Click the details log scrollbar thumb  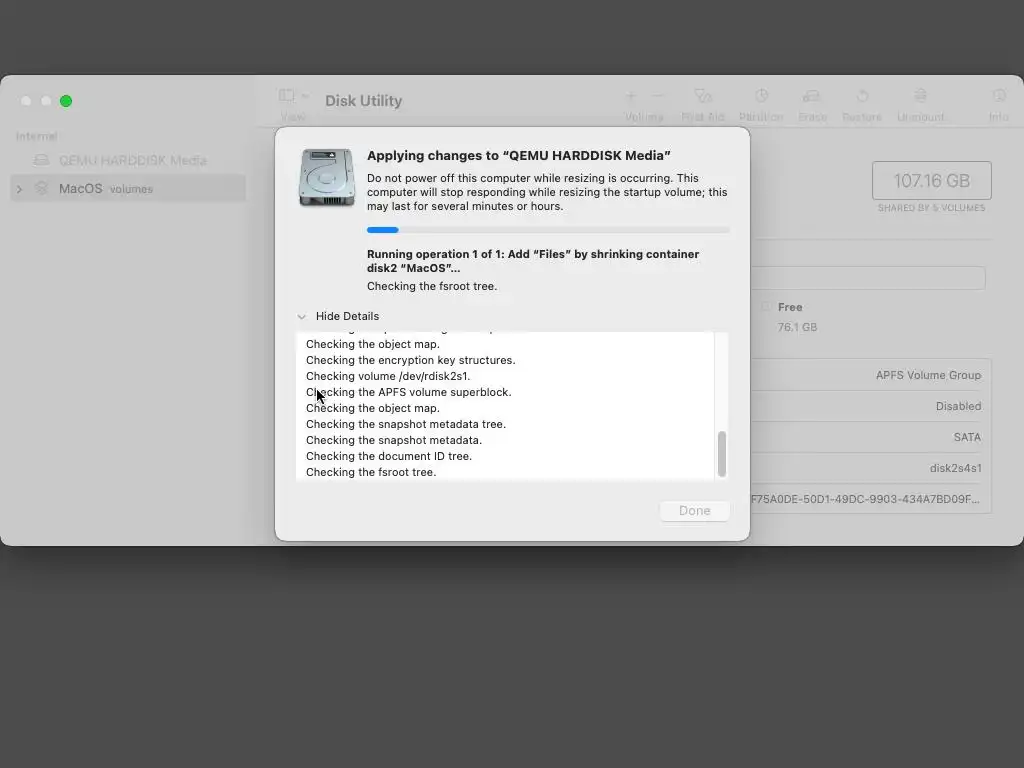[722, 454]
